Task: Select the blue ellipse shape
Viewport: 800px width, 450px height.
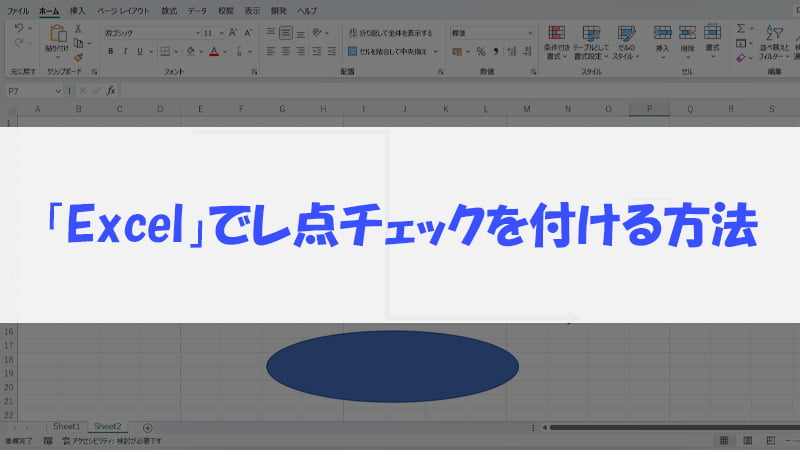Action: click(x=392, y=366)
